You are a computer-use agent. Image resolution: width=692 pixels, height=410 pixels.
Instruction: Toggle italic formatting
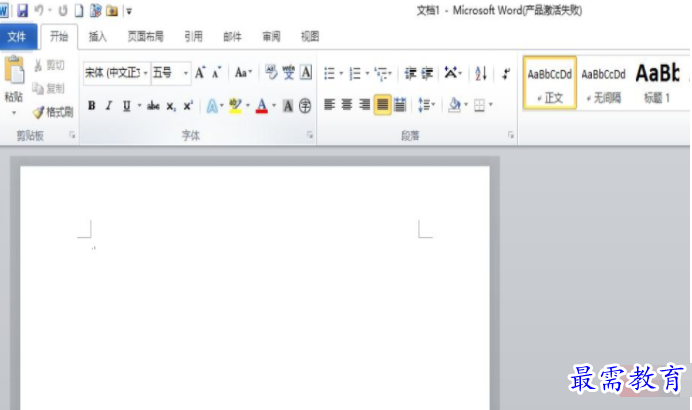[109, 105]
